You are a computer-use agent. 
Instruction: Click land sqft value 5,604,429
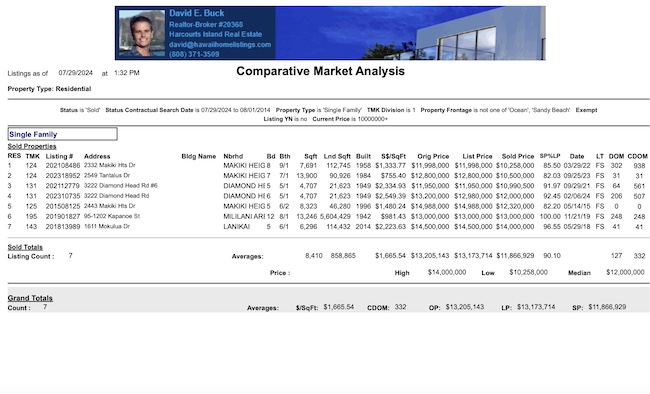click(335, 216)
